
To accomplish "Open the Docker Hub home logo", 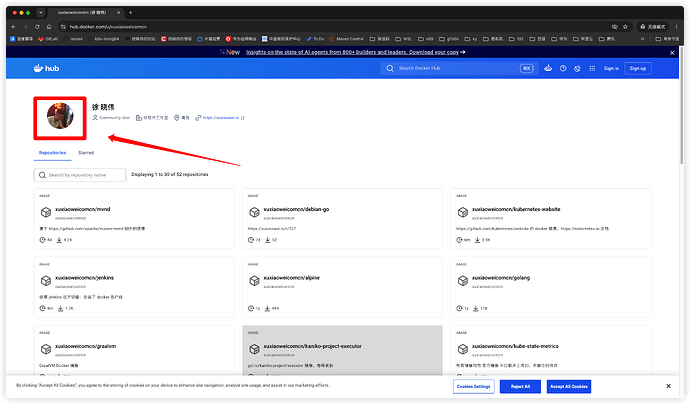I will pos(46,68).
